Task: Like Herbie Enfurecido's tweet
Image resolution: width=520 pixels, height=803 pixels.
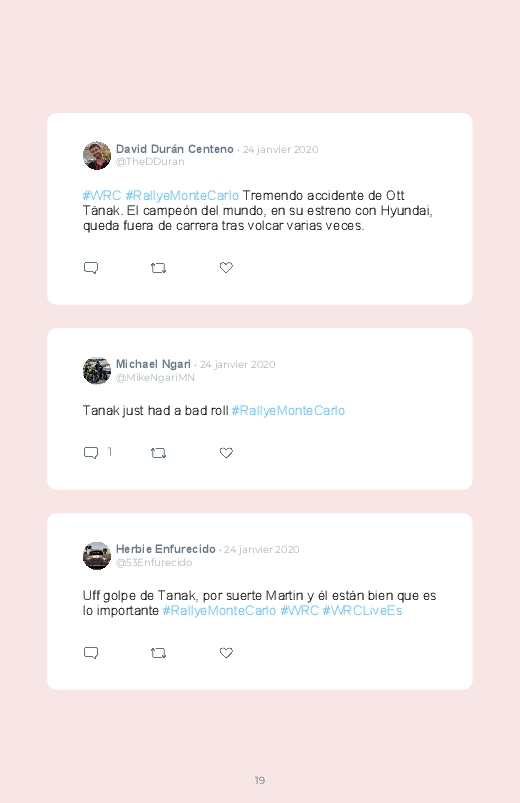Action: [x=226, y=653]
